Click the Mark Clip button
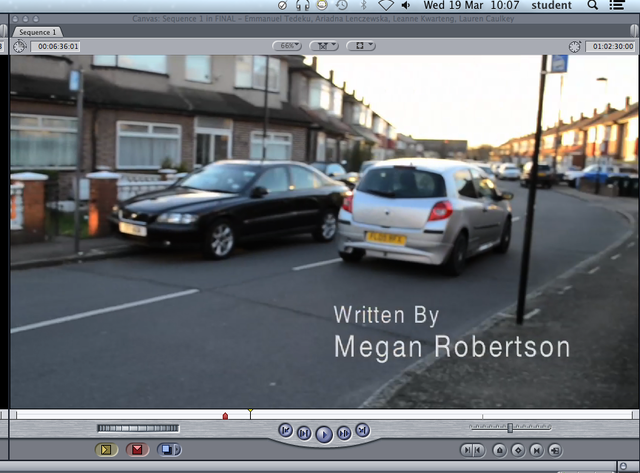Viewport: 640px width, 473px height. [536, 450]
